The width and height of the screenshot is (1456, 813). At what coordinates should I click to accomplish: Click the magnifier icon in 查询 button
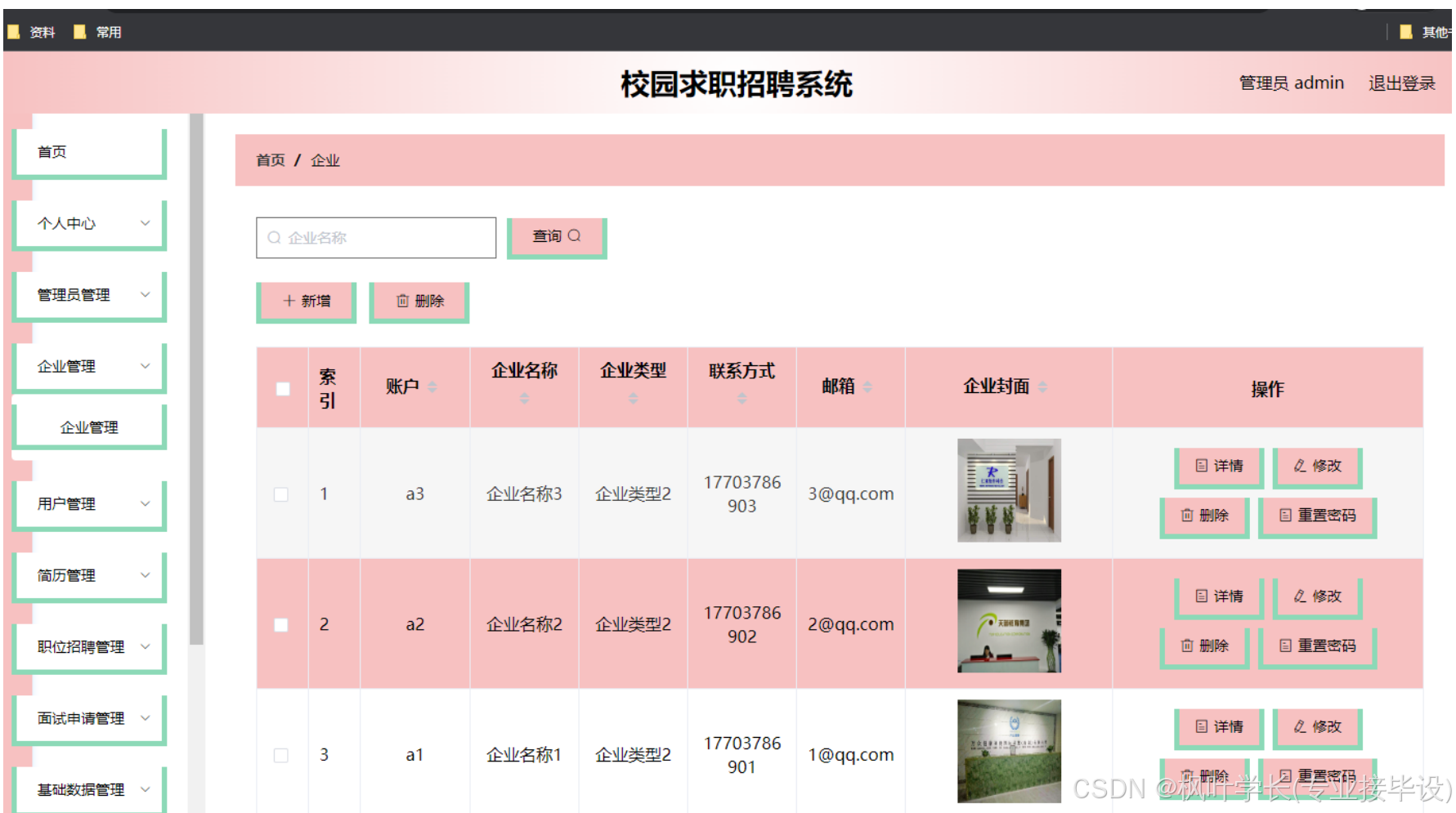pos(574,236)
